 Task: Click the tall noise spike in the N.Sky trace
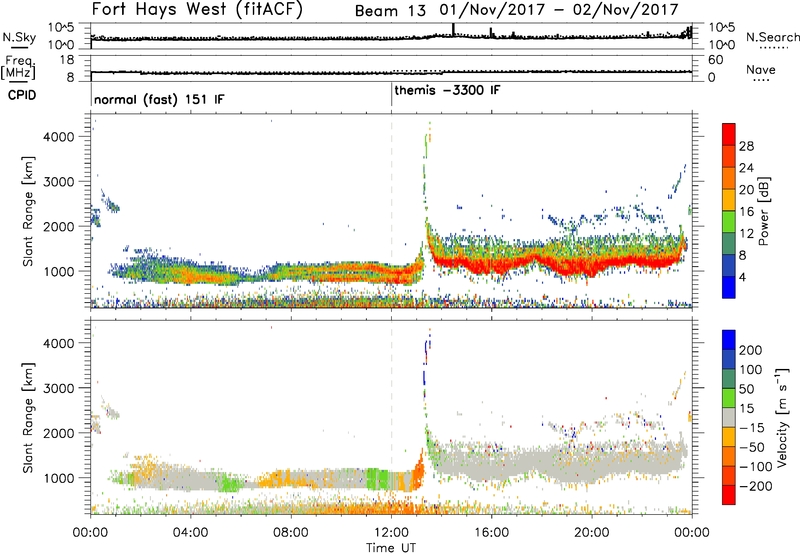pos(453,30)
